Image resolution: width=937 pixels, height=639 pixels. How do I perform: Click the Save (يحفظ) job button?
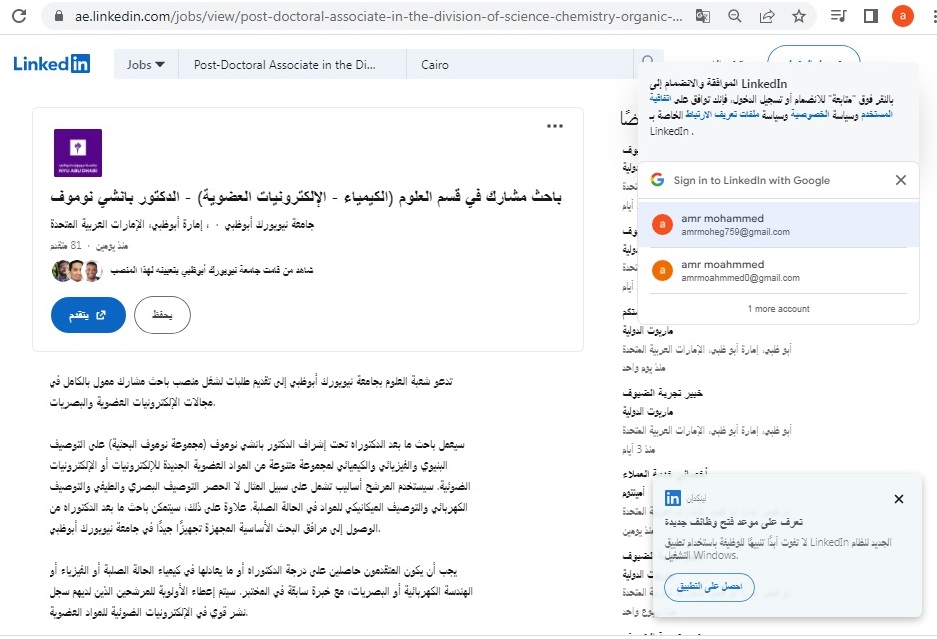[x=162, y=315]
